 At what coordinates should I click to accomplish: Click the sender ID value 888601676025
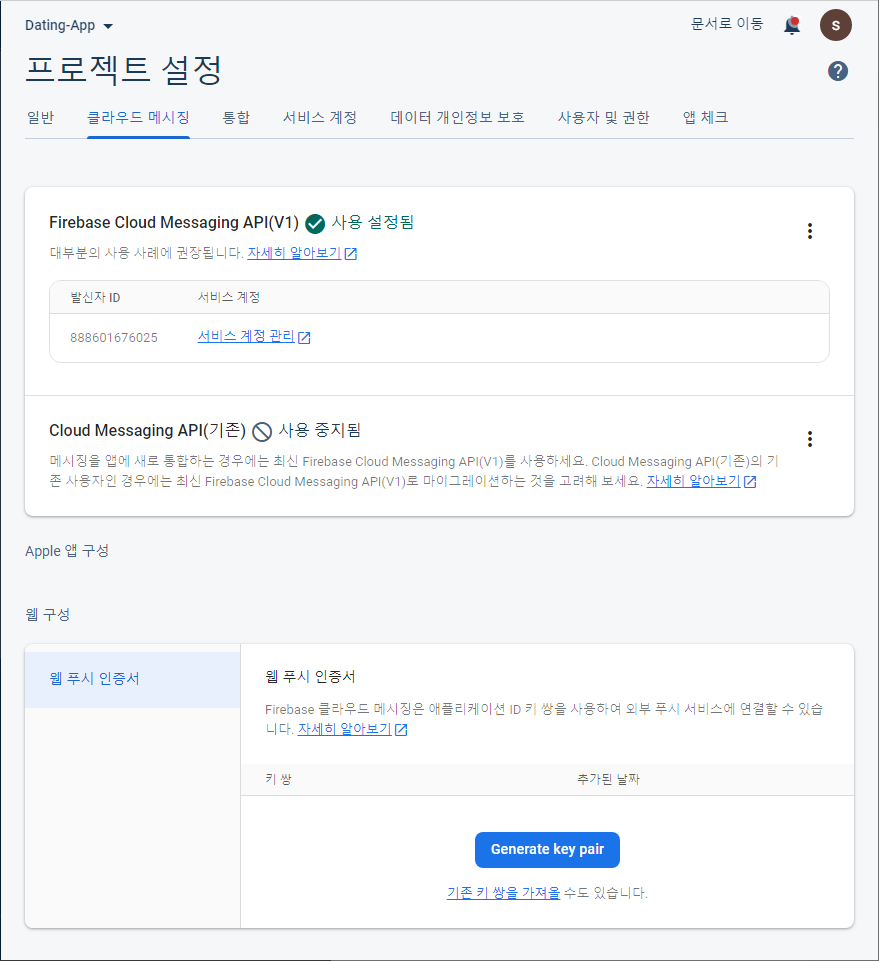click(114, 338)
